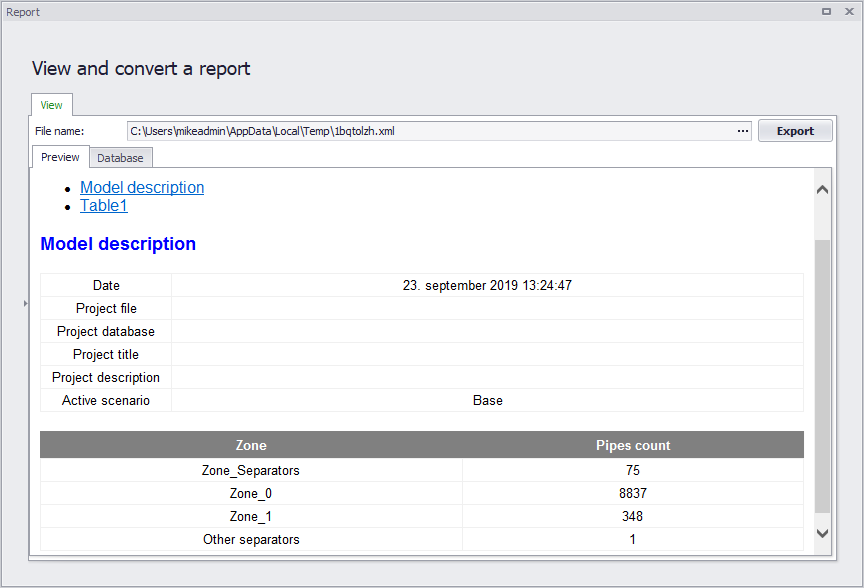
Task: Close the Report window
Action: click(x=849, y=12)
